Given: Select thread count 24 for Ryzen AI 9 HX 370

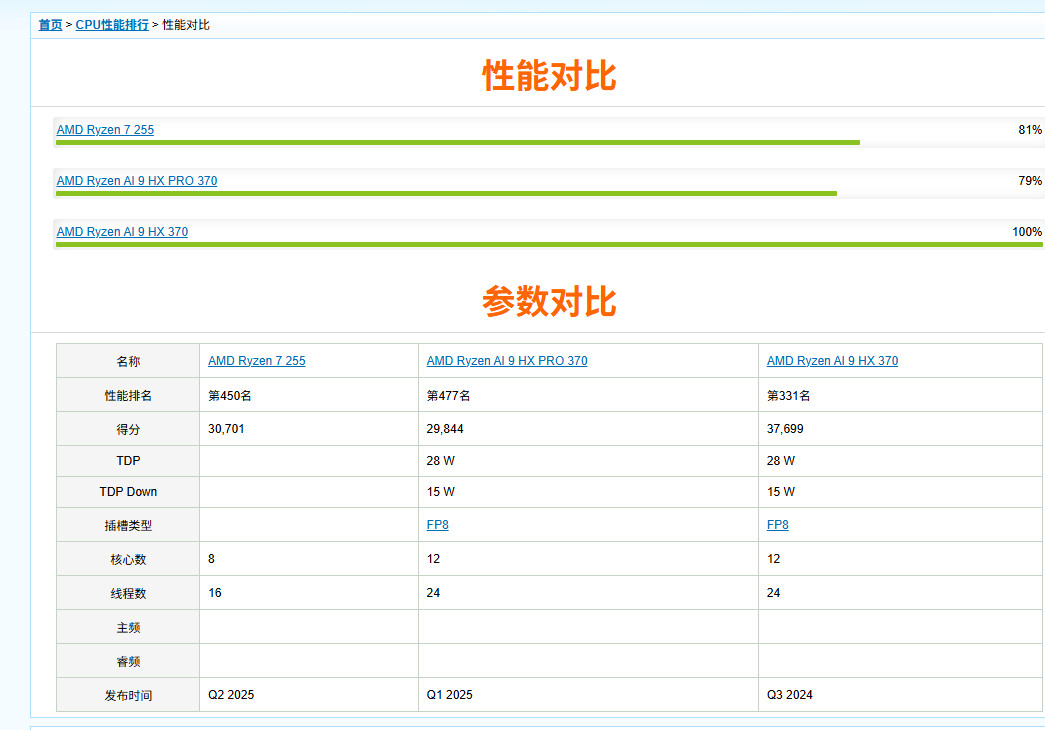Looking at the screenshot, I should coord(773,593).
